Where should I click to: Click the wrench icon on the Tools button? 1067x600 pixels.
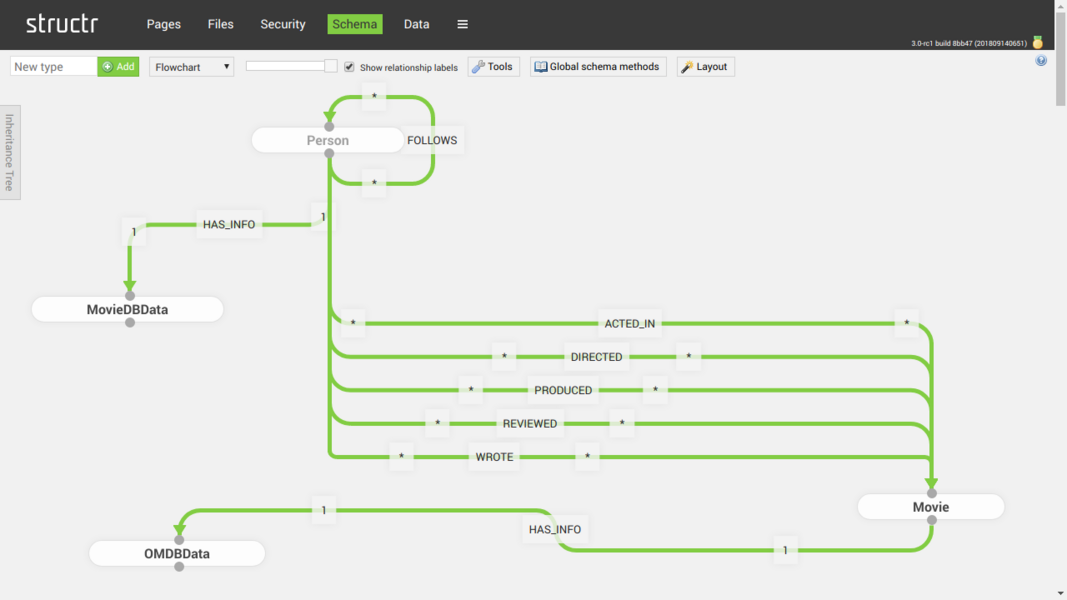[478, 67]
